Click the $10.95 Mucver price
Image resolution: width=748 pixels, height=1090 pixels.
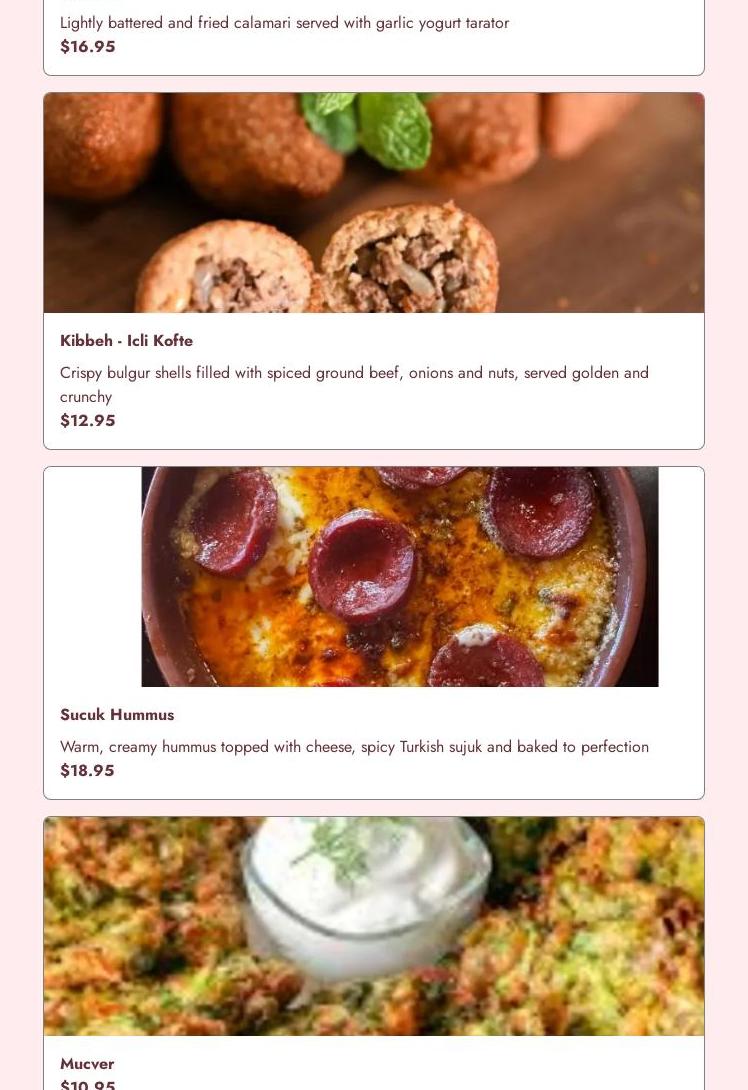coord(88,1084)
